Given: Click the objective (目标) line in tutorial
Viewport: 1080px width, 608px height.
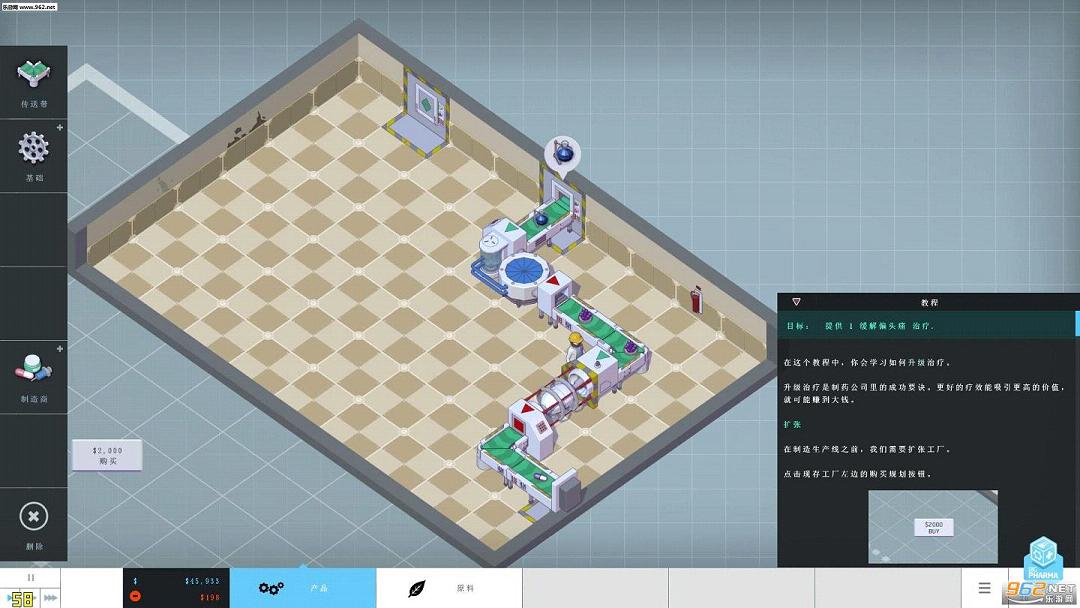Looking at the screenshot, I should click(x=928, y=326).
